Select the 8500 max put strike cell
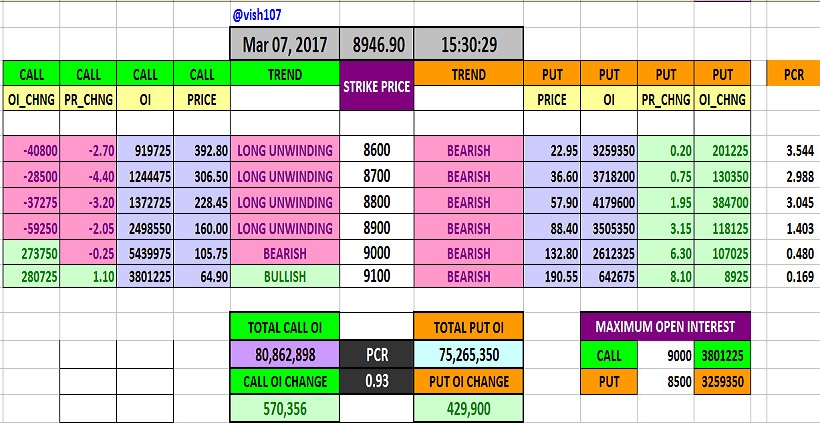The image size is (820, 423). pyautogui.click(x=679, y=381)
